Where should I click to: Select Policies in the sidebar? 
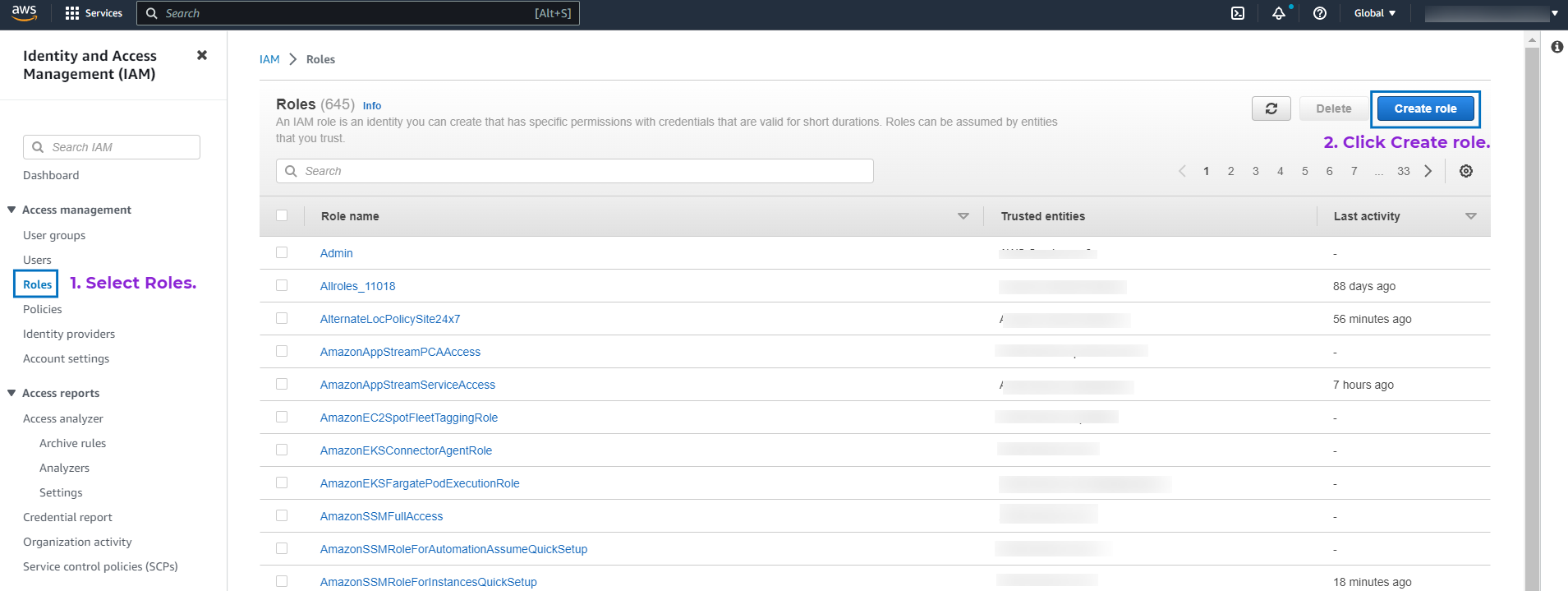pos(43,309)
